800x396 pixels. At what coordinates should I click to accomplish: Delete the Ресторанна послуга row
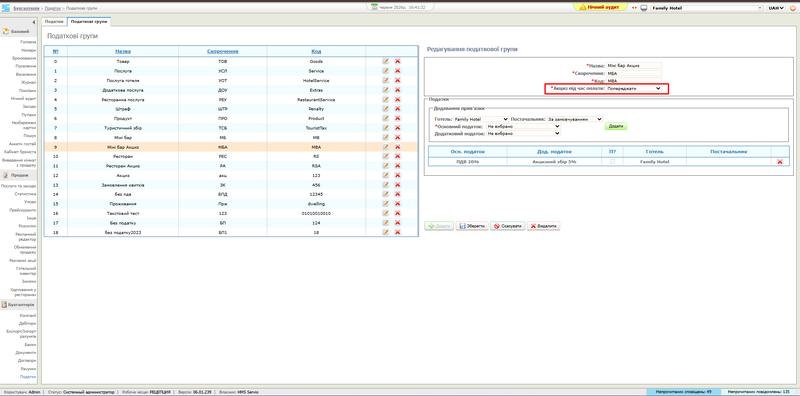click(x=397, y=100)
